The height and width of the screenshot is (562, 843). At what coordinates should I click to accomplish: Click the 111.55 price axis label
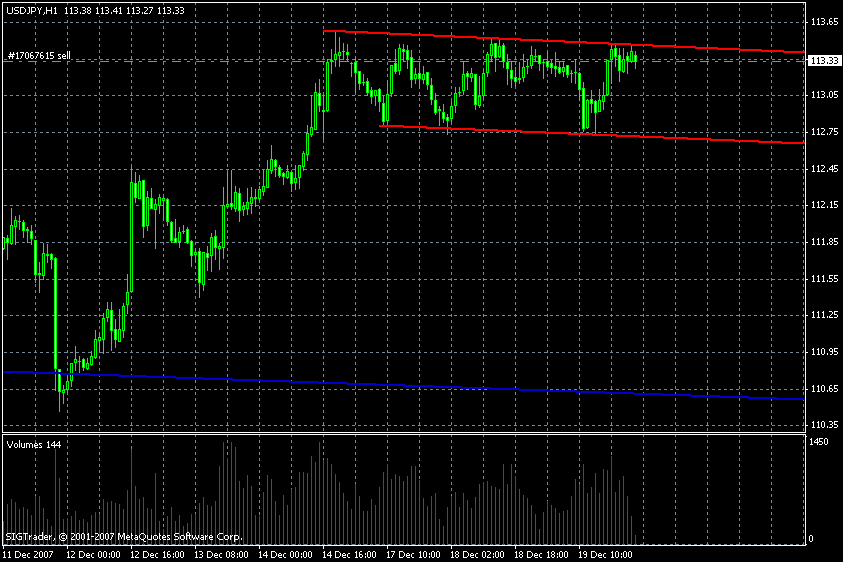824,279
